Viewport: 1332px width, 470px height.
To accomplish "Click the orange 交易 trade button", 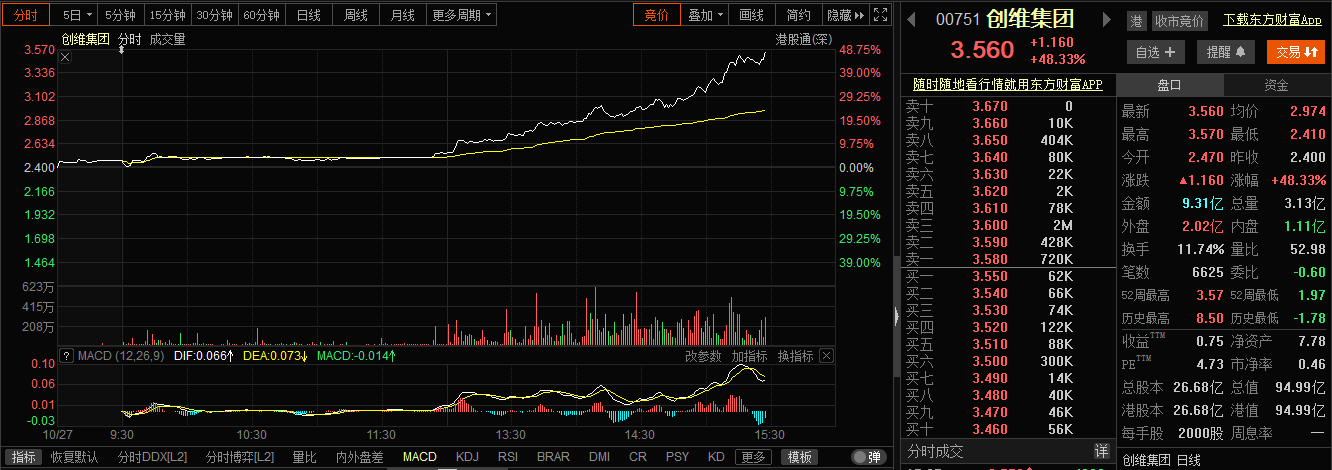I will coord(1295,52).
